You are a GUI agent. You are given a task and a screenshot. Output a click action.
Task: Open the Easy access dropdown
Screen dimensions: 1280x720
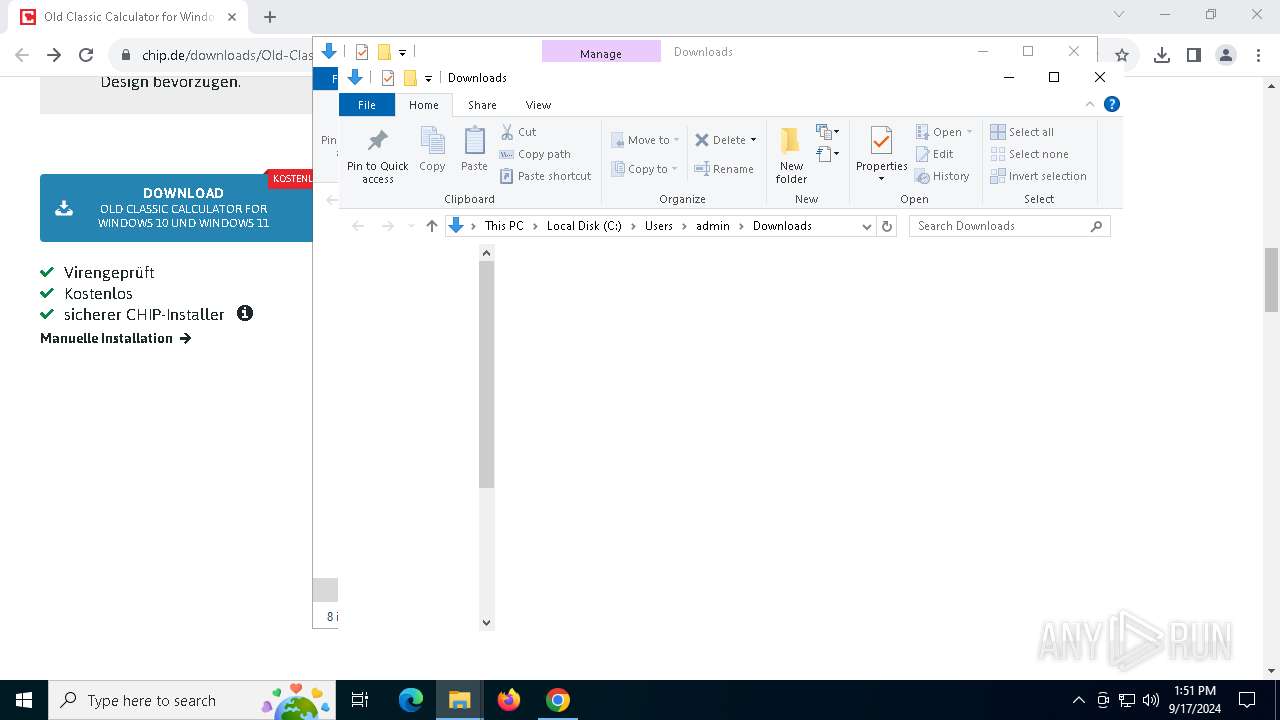coord(827,154)
